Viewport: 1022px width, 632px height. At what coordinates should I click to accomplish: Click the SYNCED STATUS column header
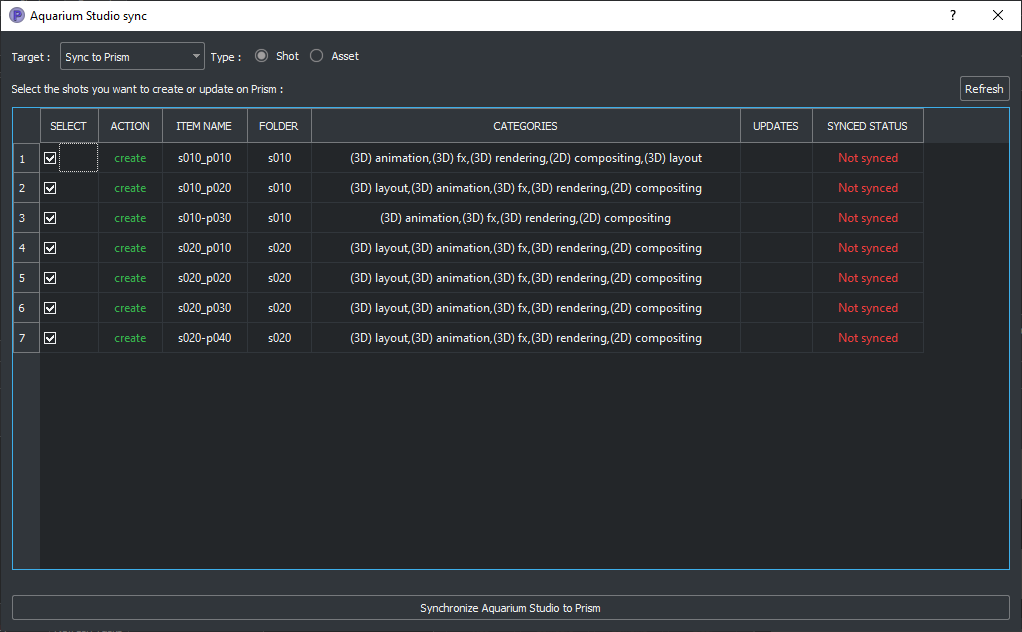(x=866, y=125)
